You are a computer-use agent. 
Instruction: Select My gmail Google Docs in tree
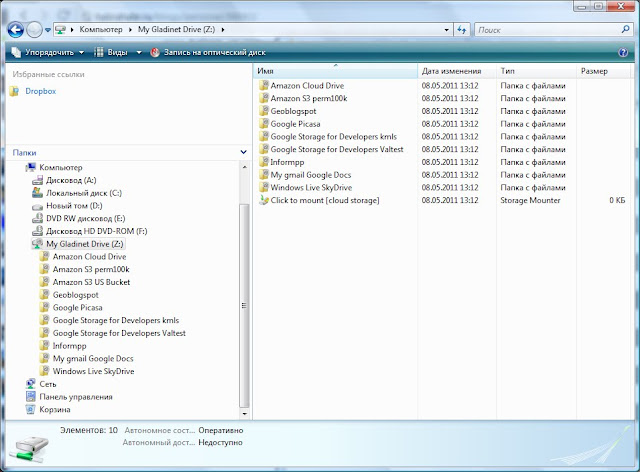pyautogui.click(x=93, y=358)
